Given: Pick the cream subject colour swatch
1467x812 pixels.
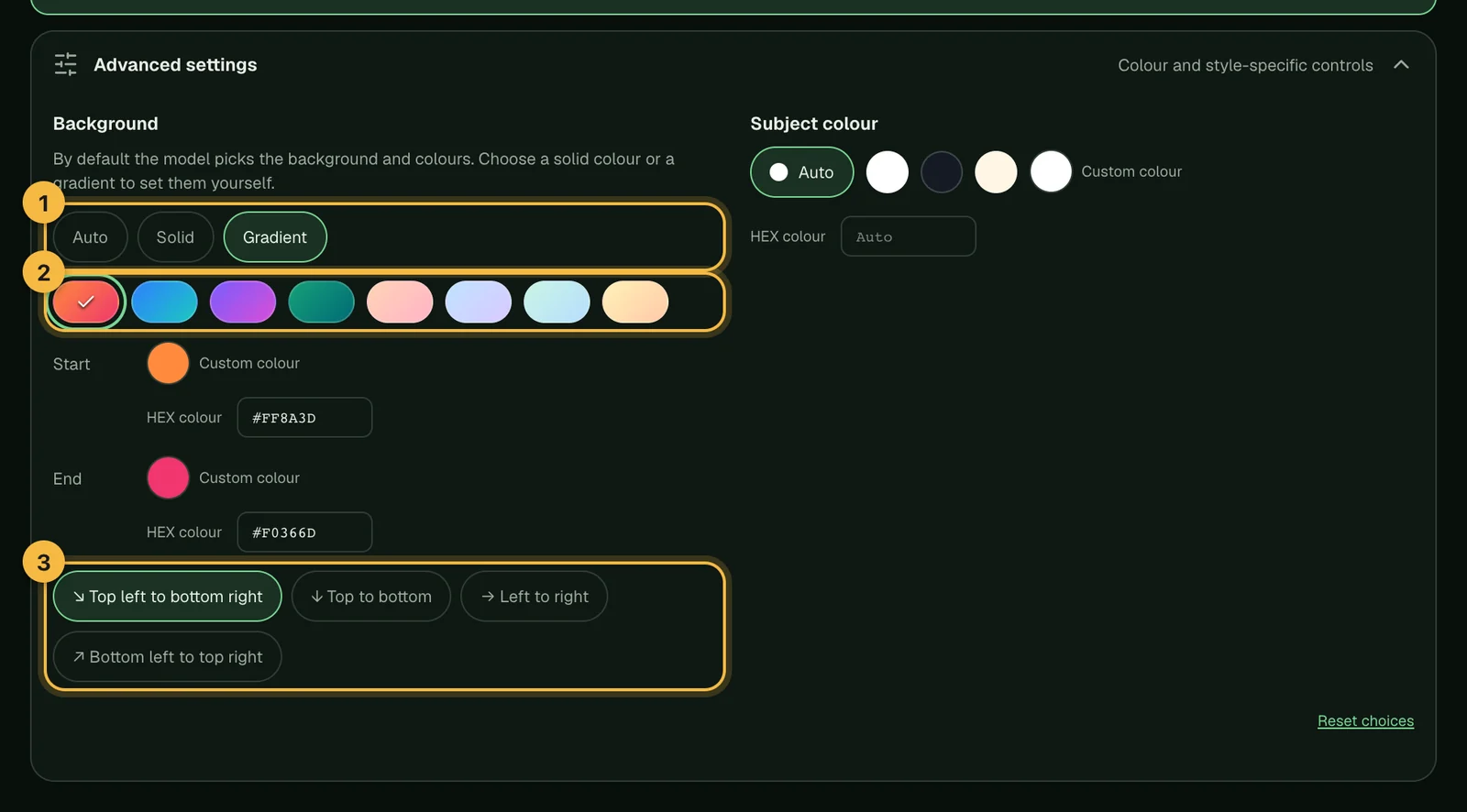Looking at the screenshot, I should click(x=996, y=171).
